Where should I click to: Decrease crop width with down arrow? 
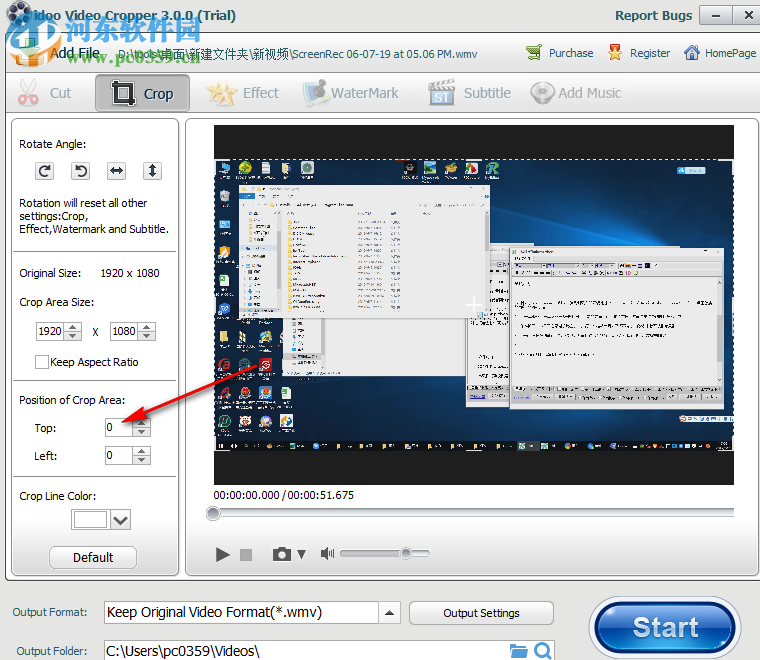pyautogui.click(x=73, y=336)
